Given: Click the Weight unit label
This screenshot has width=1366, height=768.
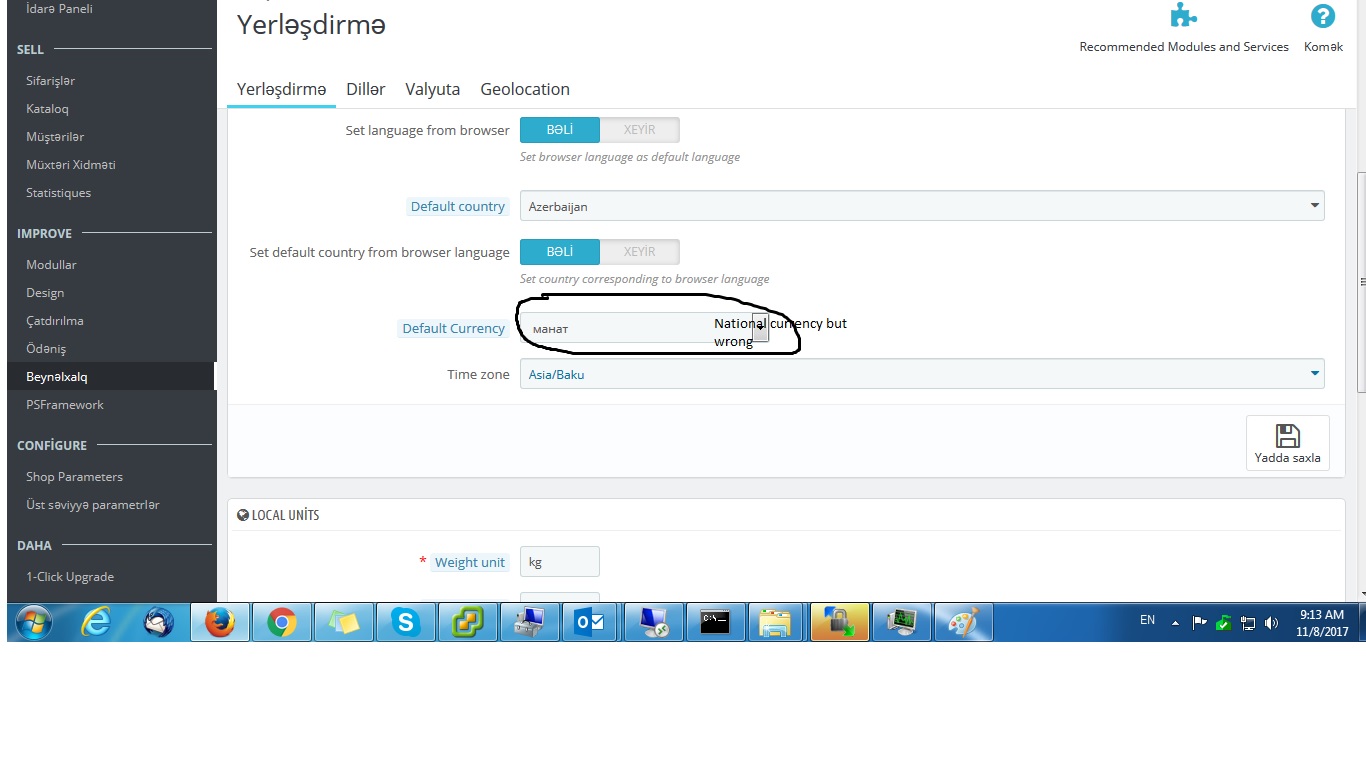Looking at the screenshot, I should click(x=470, y=562).
